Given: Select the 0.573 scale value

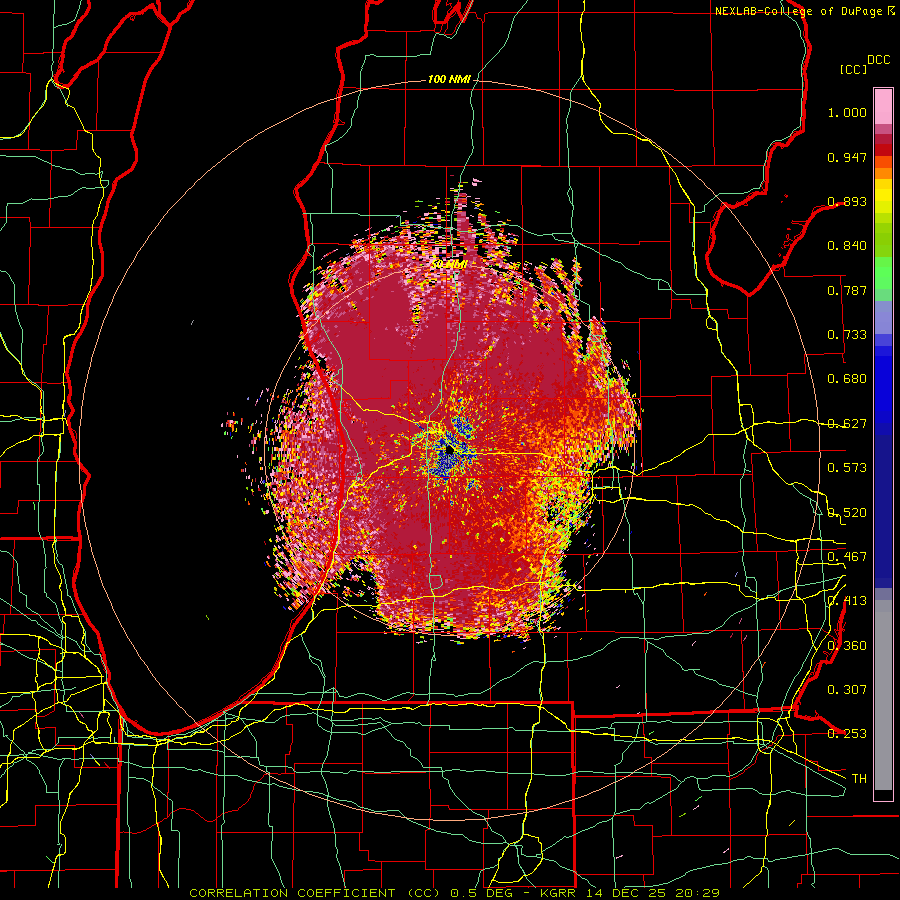Looking at the screenshot, I should pyautogui.click(x=847, y=468).
